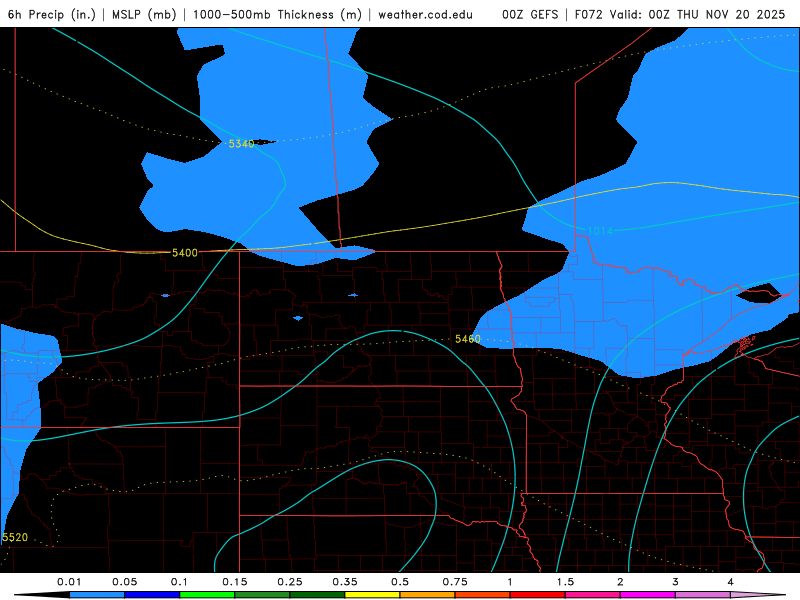800x600 pixels.
Task: Click the bright green 0.1–0.15 legend swatch
Action: [207, 595]
